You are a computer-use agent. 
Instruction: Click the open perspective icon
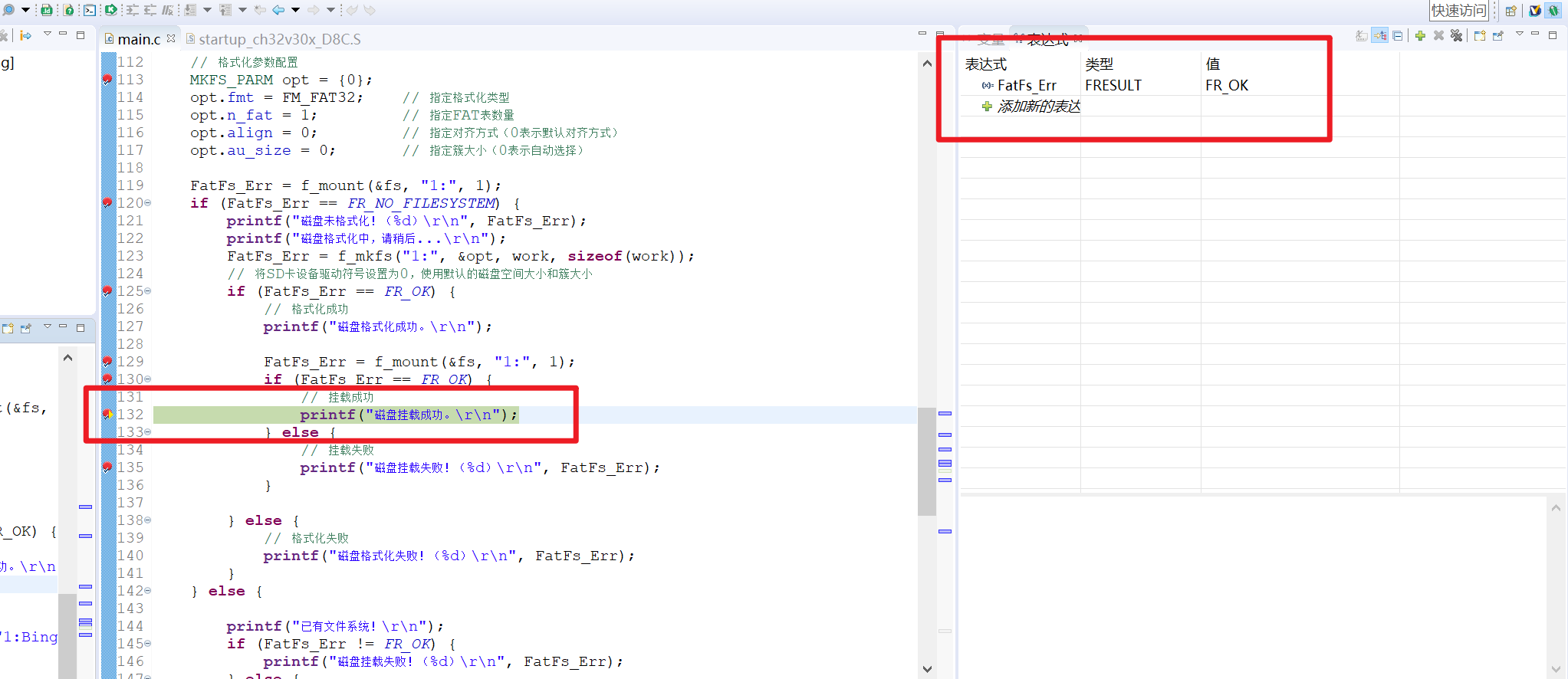pyautogui.click(x=1510, y=11)
